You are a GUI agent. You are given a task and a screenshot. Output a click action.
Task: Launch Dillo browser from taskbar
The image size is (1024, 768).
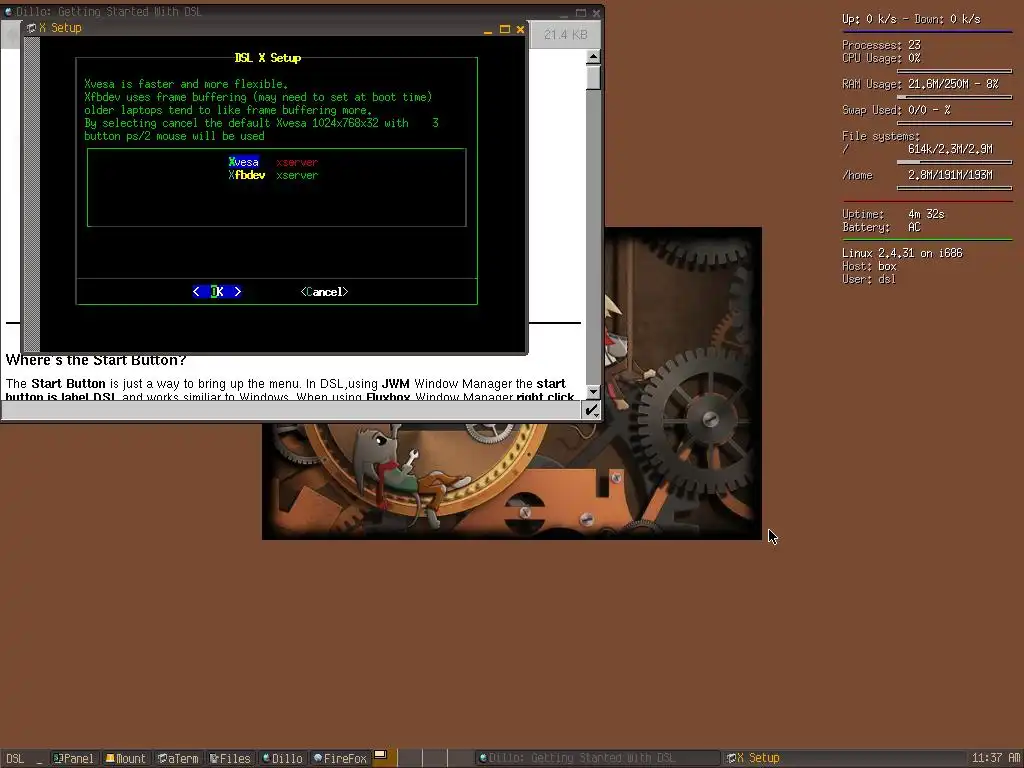pos(282,758)
